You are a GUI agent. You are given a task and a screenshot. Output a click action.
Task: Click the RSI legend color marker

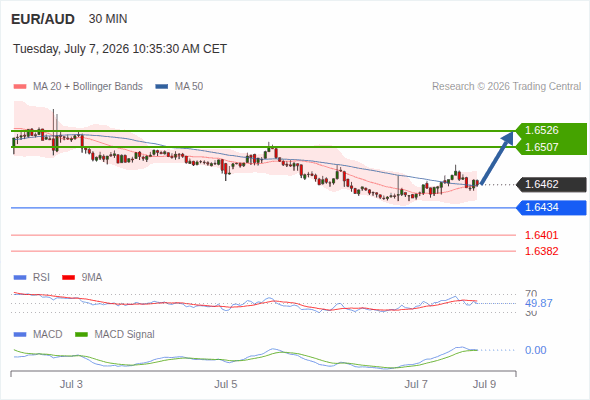click(20, 278)
